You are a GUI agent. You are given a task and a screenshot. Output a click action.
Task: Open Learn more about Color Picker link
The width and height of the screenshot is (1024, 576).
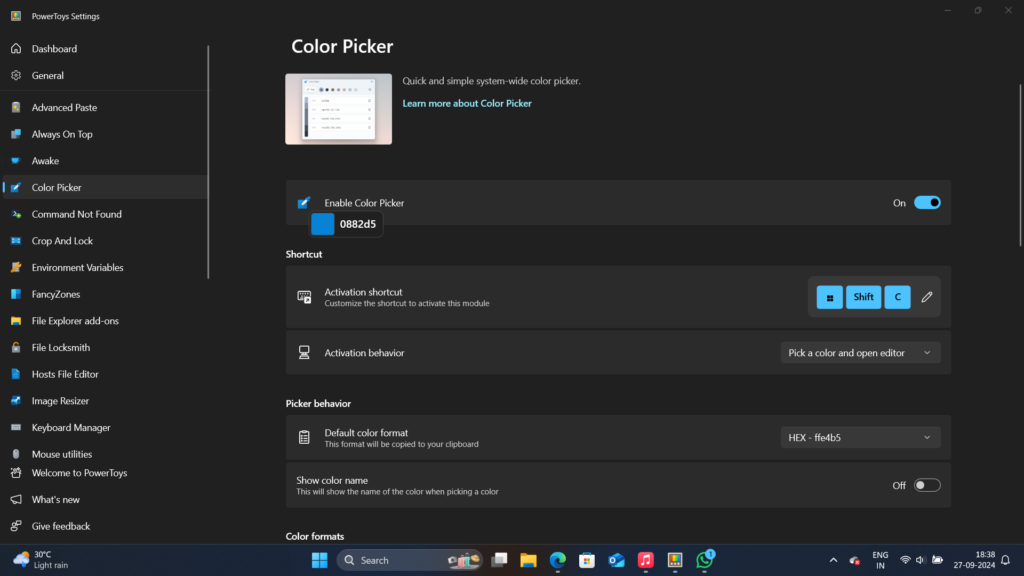click(467, 103)
